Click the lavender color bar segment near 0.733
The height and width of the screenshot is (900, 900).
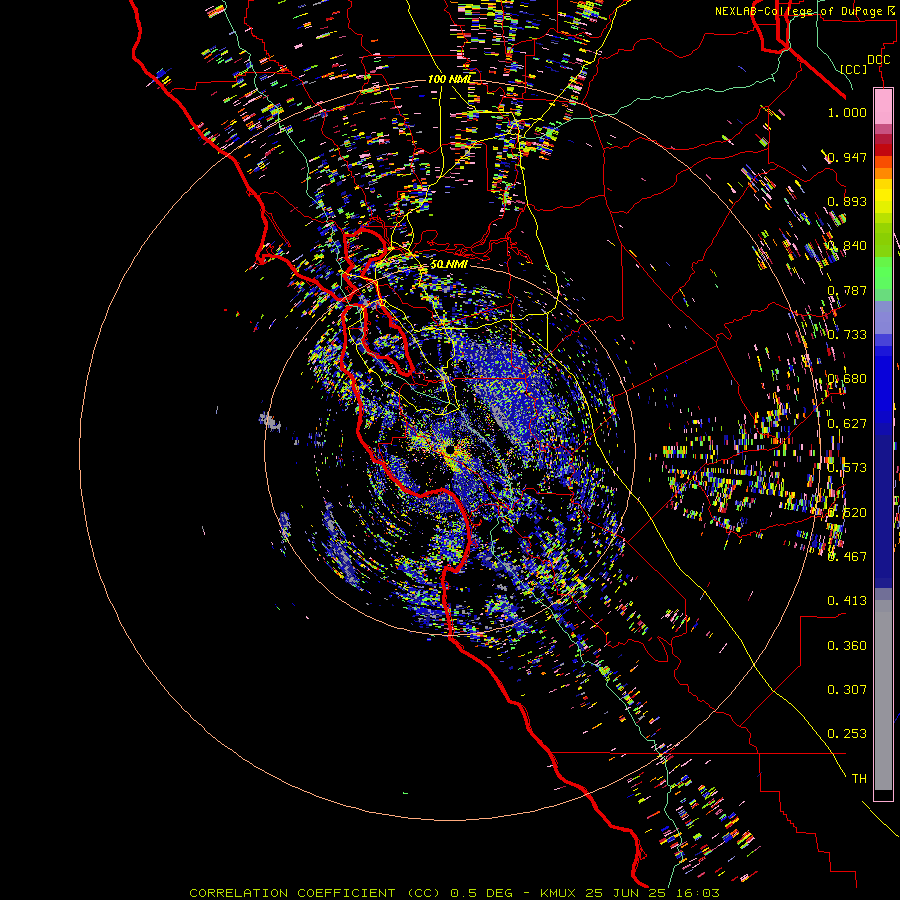coord(883,317)
